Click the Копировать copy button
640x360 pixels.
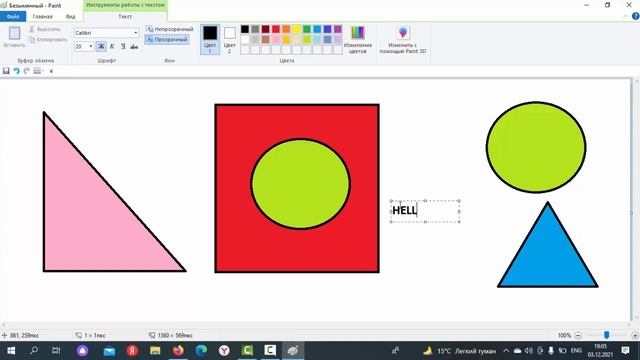tap(48, 40)
